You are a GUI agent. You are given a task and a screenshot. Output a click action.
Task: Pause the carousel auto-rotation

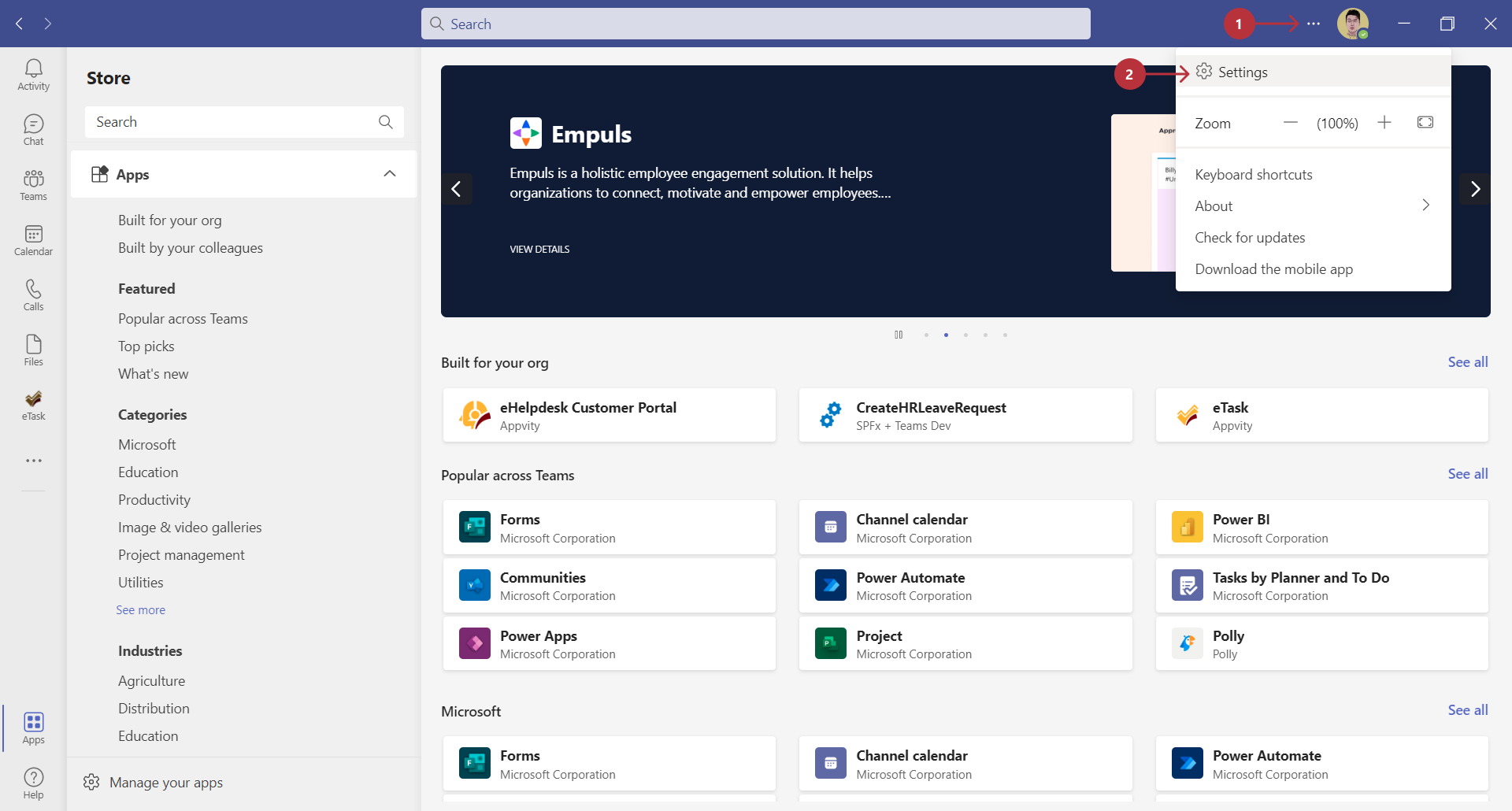click(899, 335)
